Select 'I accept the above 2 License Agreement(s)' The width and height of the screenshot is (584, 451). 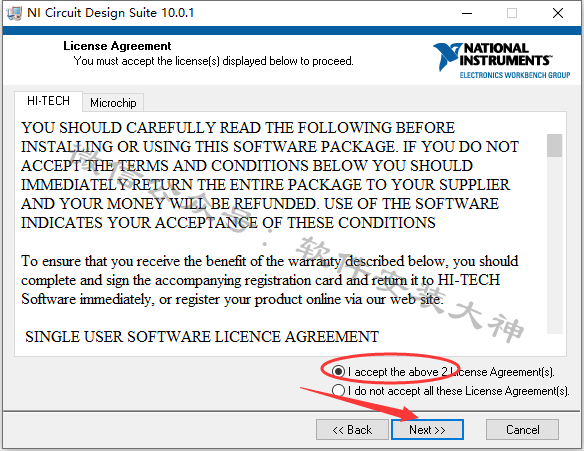point(442,372)
